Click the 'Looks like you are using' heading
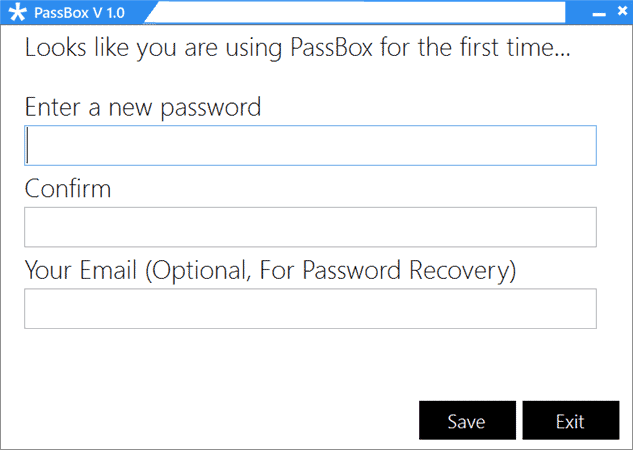 click(153, 48)
